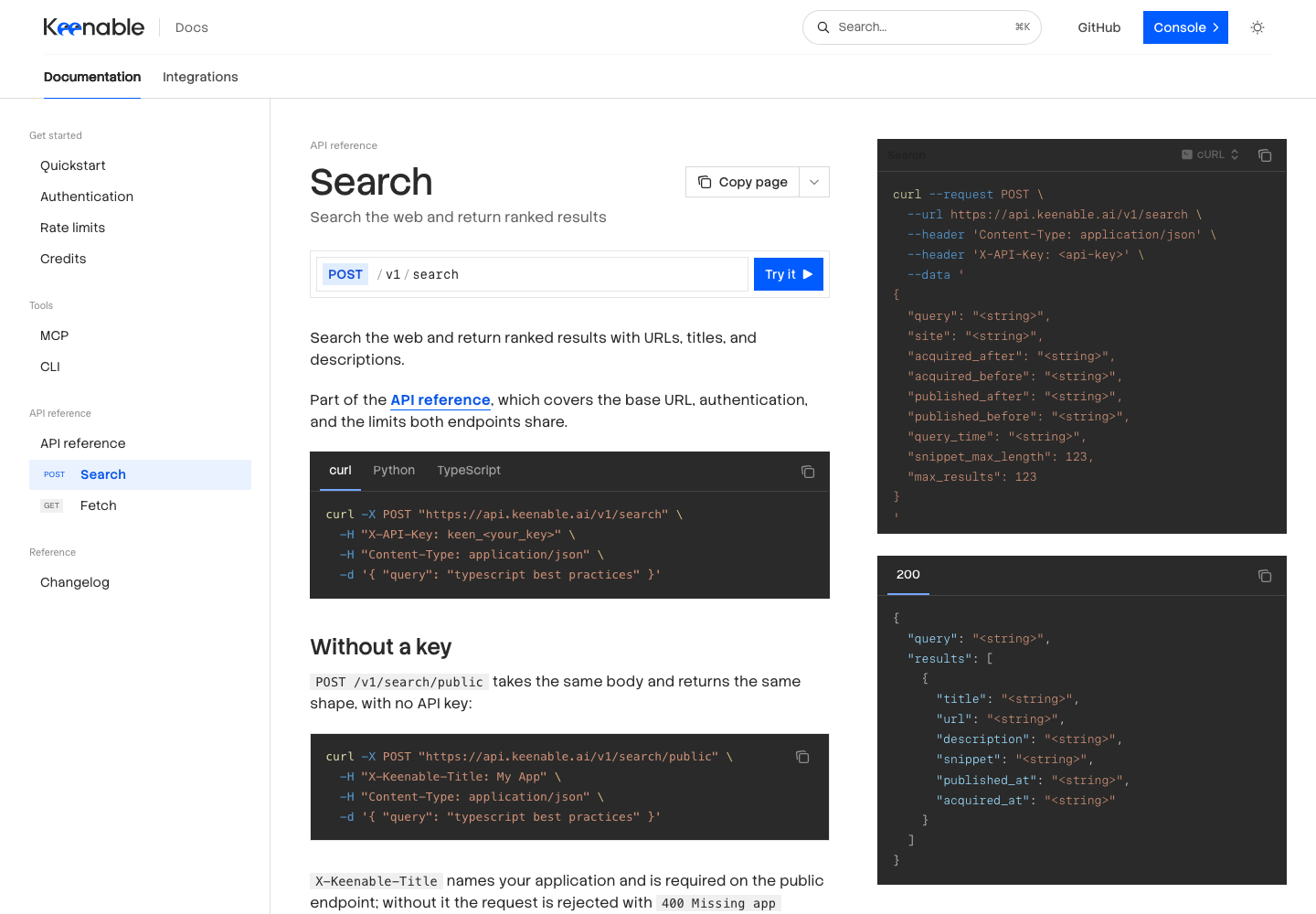Viewport: 1316px width, 914px height.
Task: Click the Copy page button
Action: click(743, 182)
